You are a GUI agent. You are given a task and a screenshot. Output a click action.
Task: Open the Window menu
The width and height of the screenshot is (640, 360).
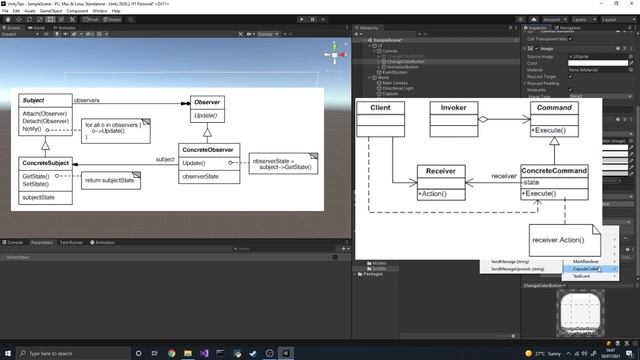coord(100,11)
